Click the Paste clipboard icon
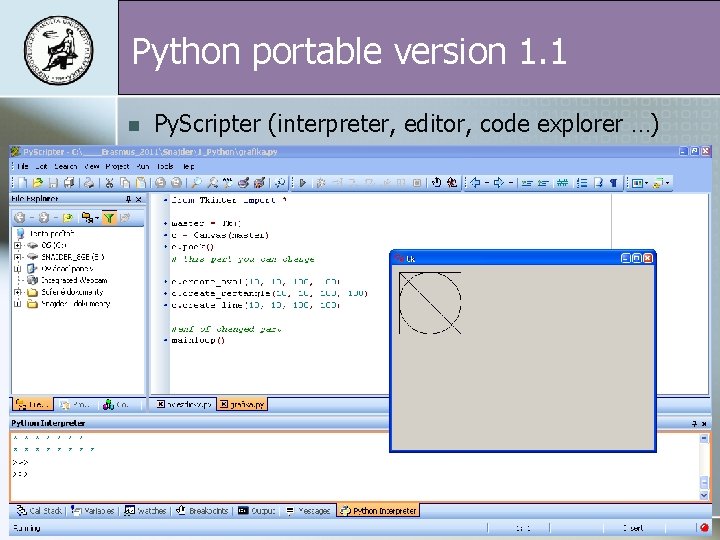720x540 pixels. tap(141, 183)
